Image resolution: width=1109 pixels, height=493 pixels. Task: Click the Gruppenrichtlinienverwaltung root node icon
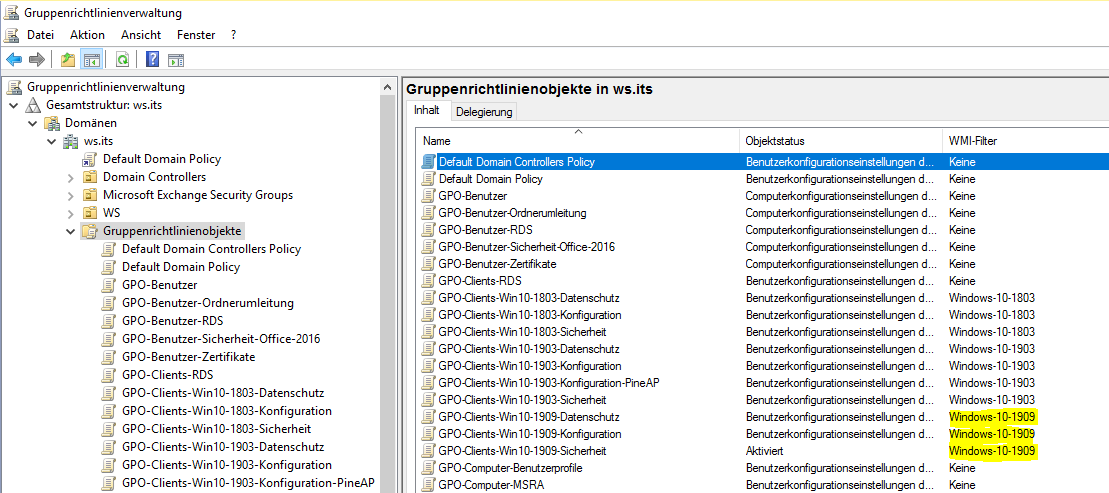pyautogui.click(x=14, y=87)
